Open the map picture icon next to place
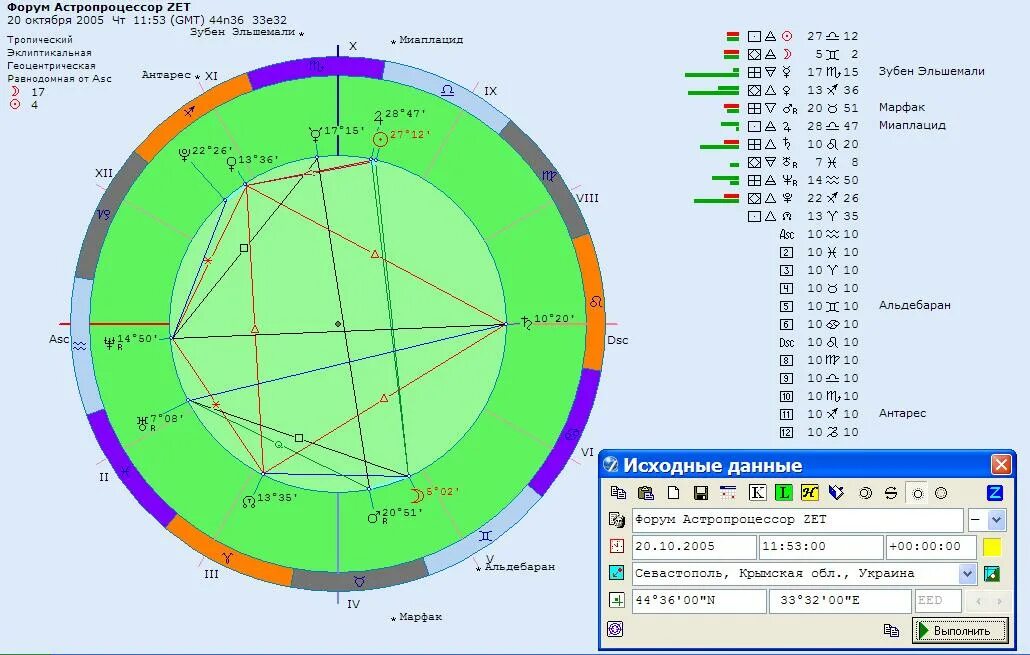The image size is (1030, 655). coord(992,573)
